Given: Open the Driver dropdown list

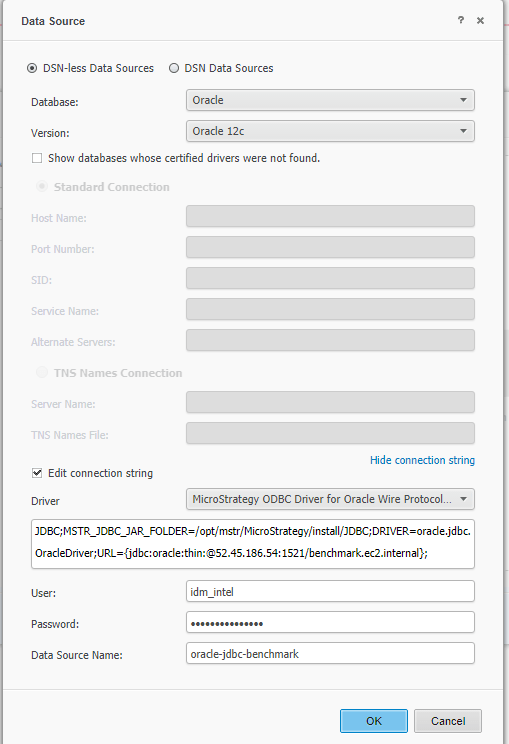Looking at the screenshot, I should pos(330,499).
